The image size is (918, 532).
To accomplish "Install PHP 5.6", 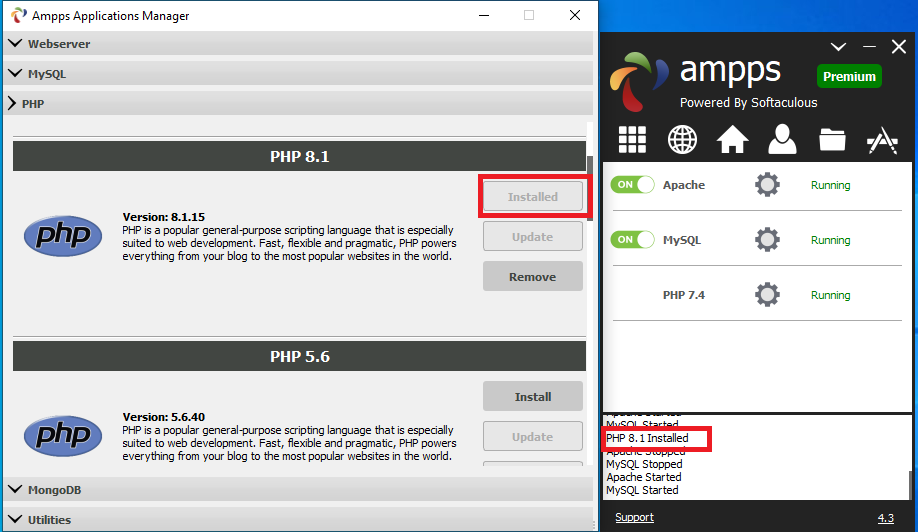I will (x=533, y=396).
